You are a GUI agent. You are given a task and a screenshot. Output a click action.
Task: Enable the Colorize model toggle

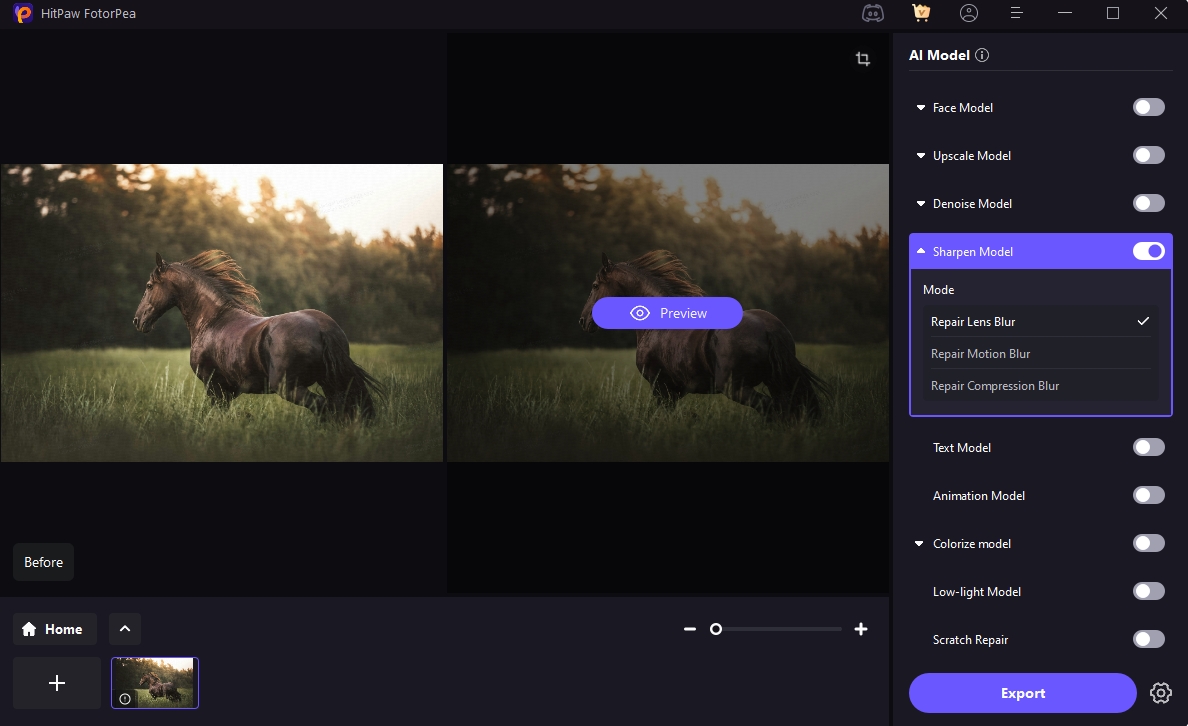point(1149,543)
